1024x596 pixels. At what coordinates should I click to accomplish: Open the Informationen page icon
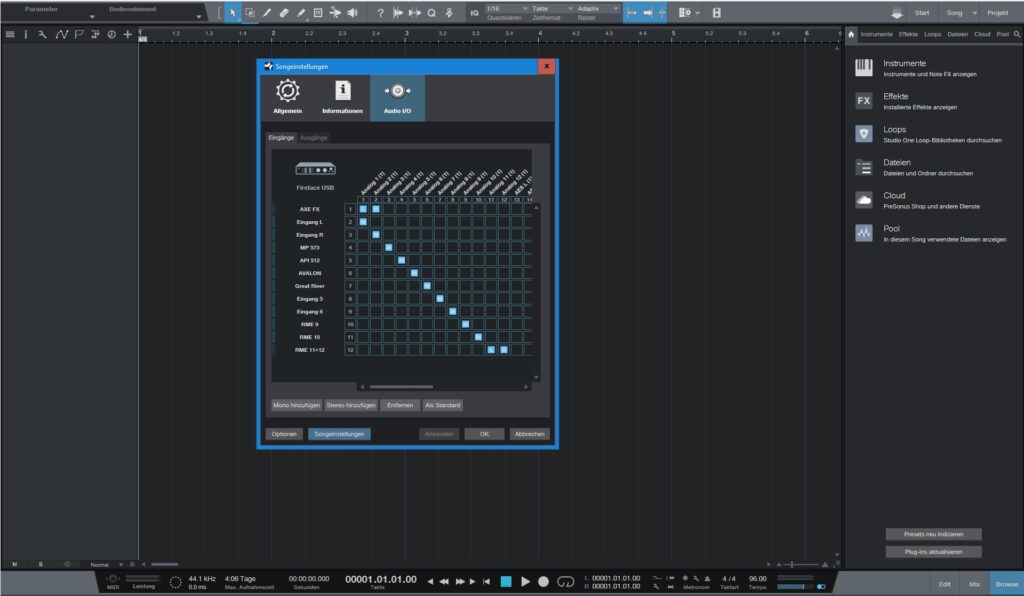[x=342, y=97]
